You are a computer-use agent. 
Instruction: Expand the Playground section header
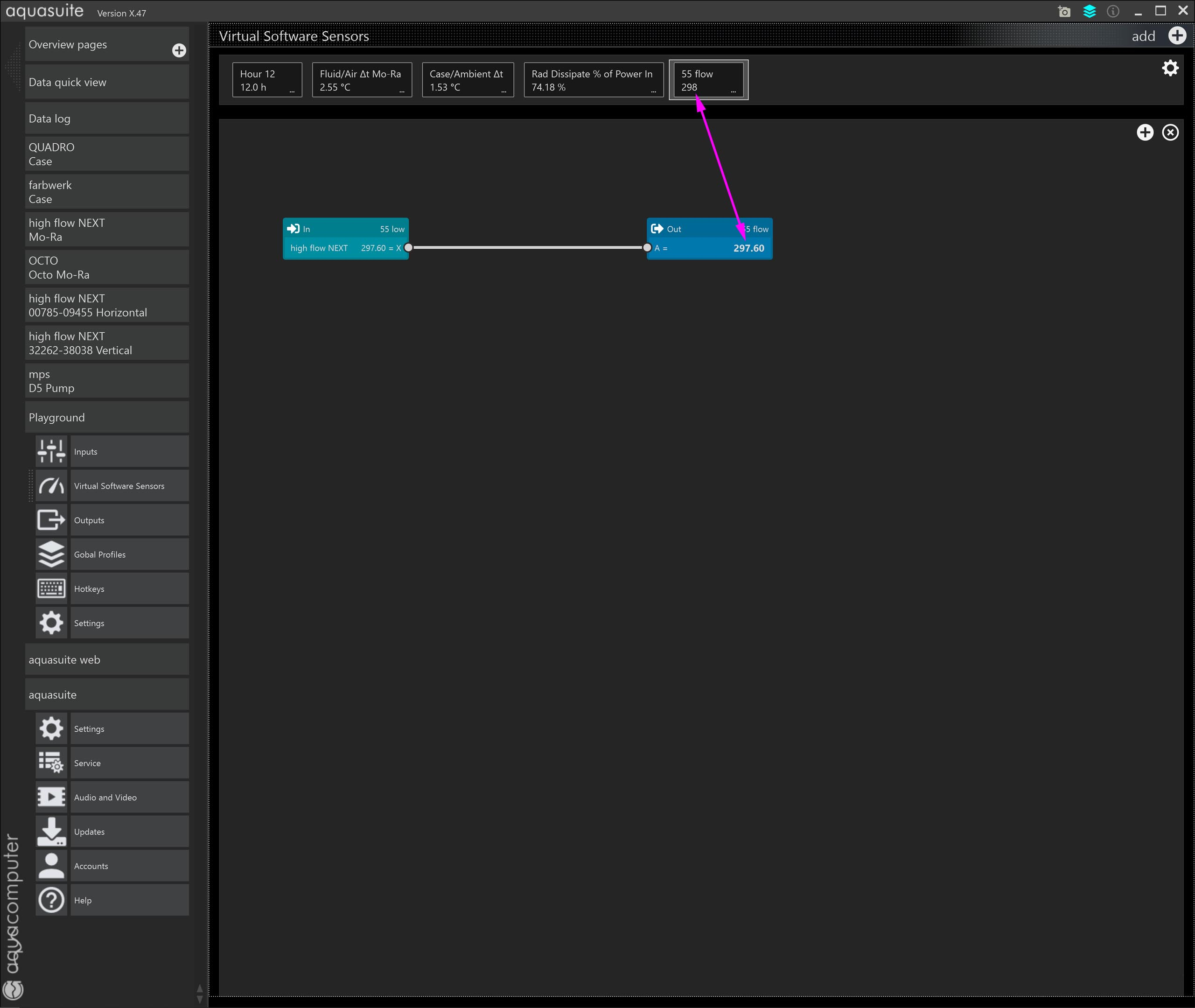coord(107,417)
